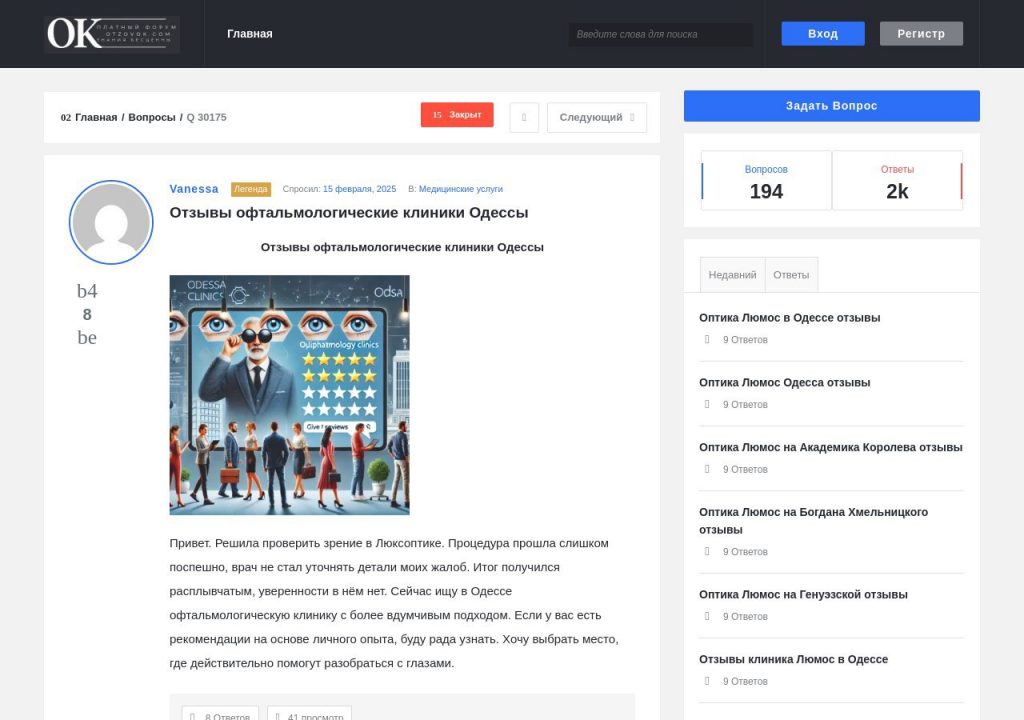Viewport: 1024px width, 720px height.
Task: Open the Медицинские услуги category link
Action: [460, 189]
